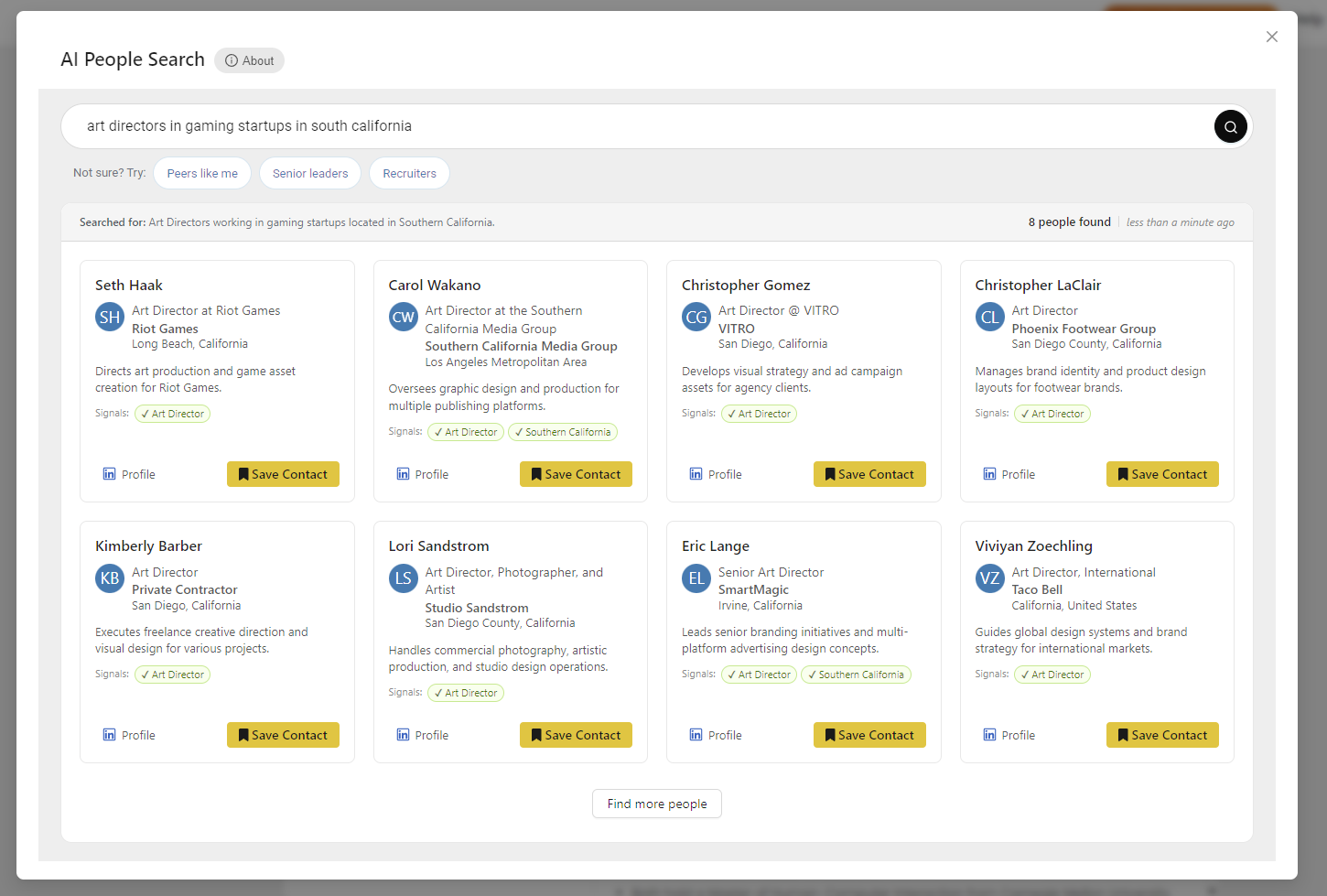Click the 'Riot Games' company name

point(165,329)
